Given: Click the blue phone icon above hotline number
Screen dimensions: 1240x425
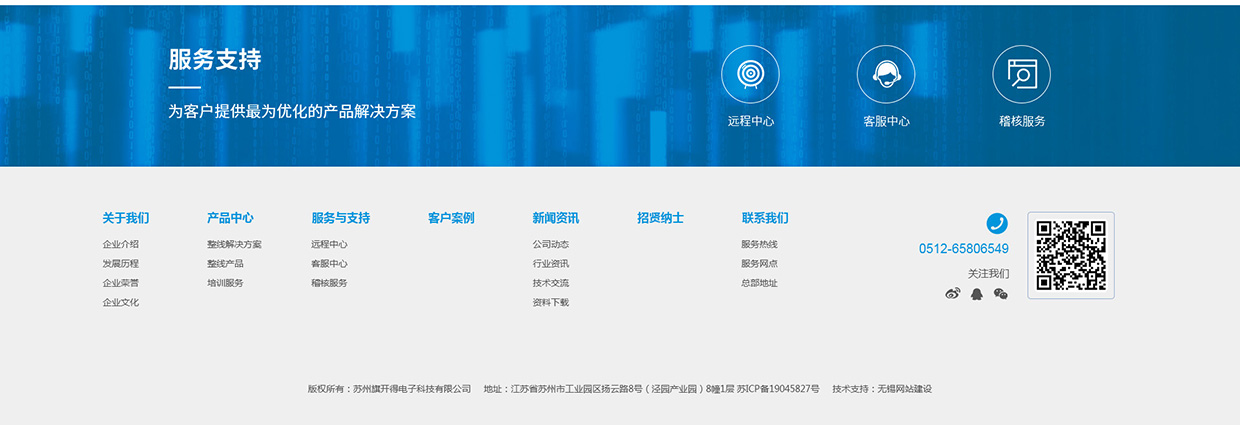Looking at the screenshot, I should point(997,223).
